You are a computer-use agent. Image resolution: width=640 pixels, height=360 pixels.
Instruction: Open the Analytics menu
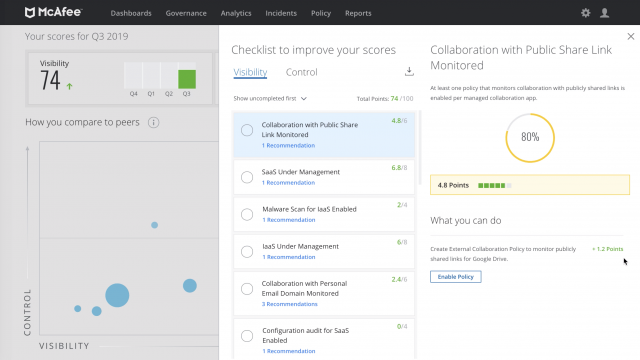coord(236,13)
